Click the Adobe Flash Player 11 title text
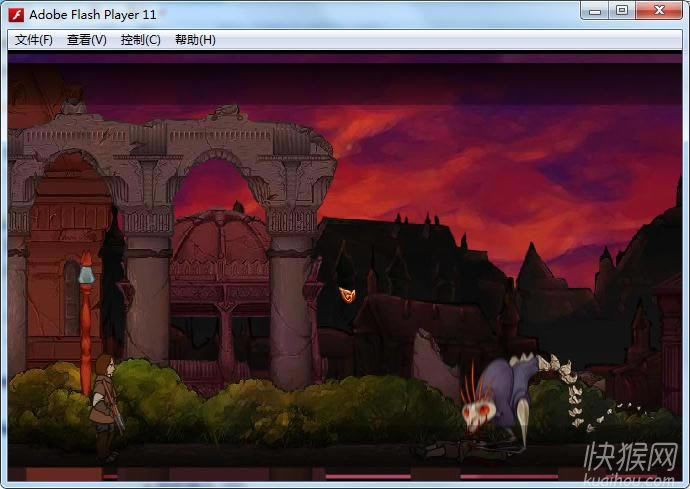 pos(93,14)
